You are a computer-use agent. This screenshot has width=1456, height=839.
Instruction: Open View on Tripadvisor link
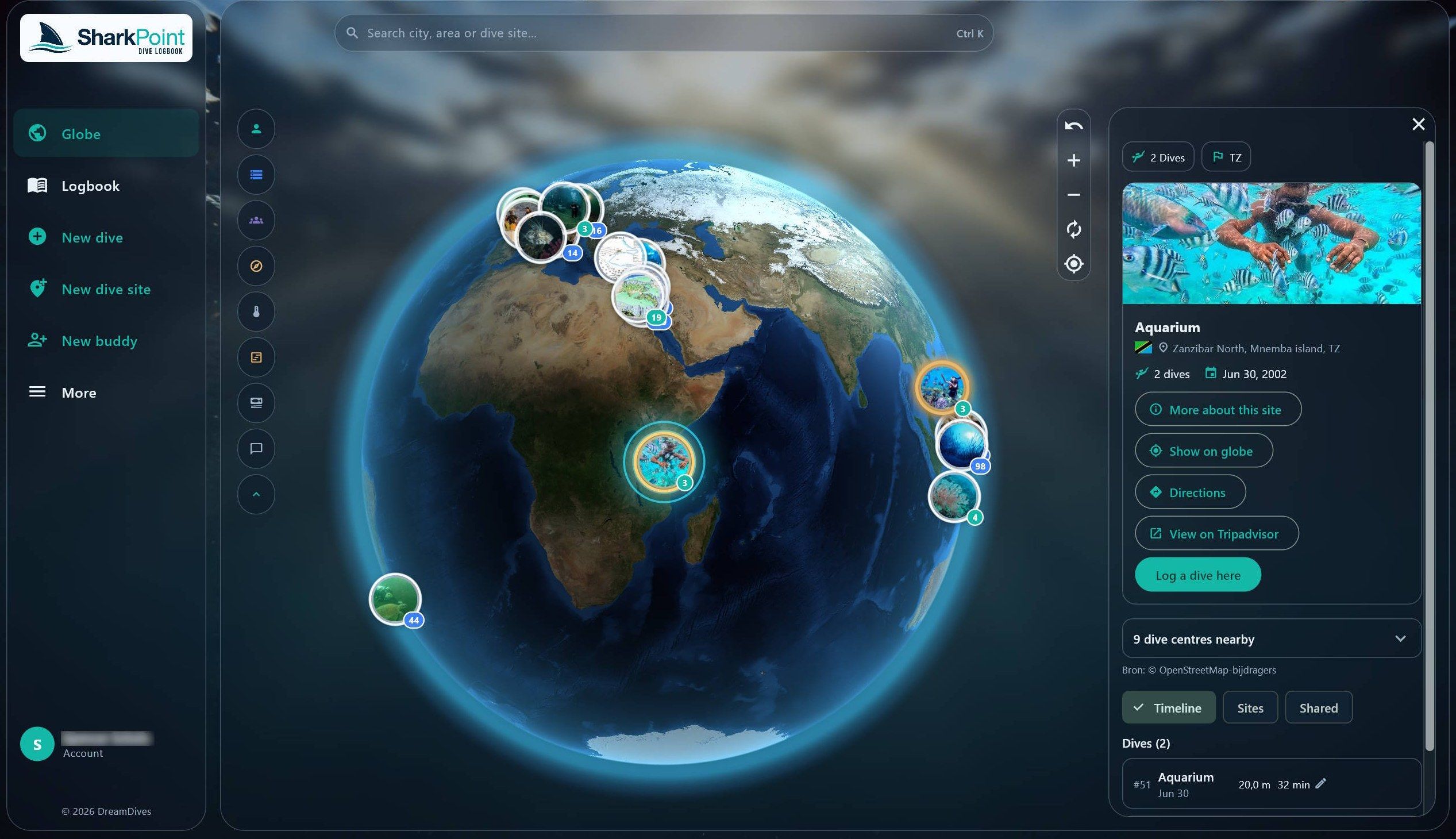(1216, 534)
